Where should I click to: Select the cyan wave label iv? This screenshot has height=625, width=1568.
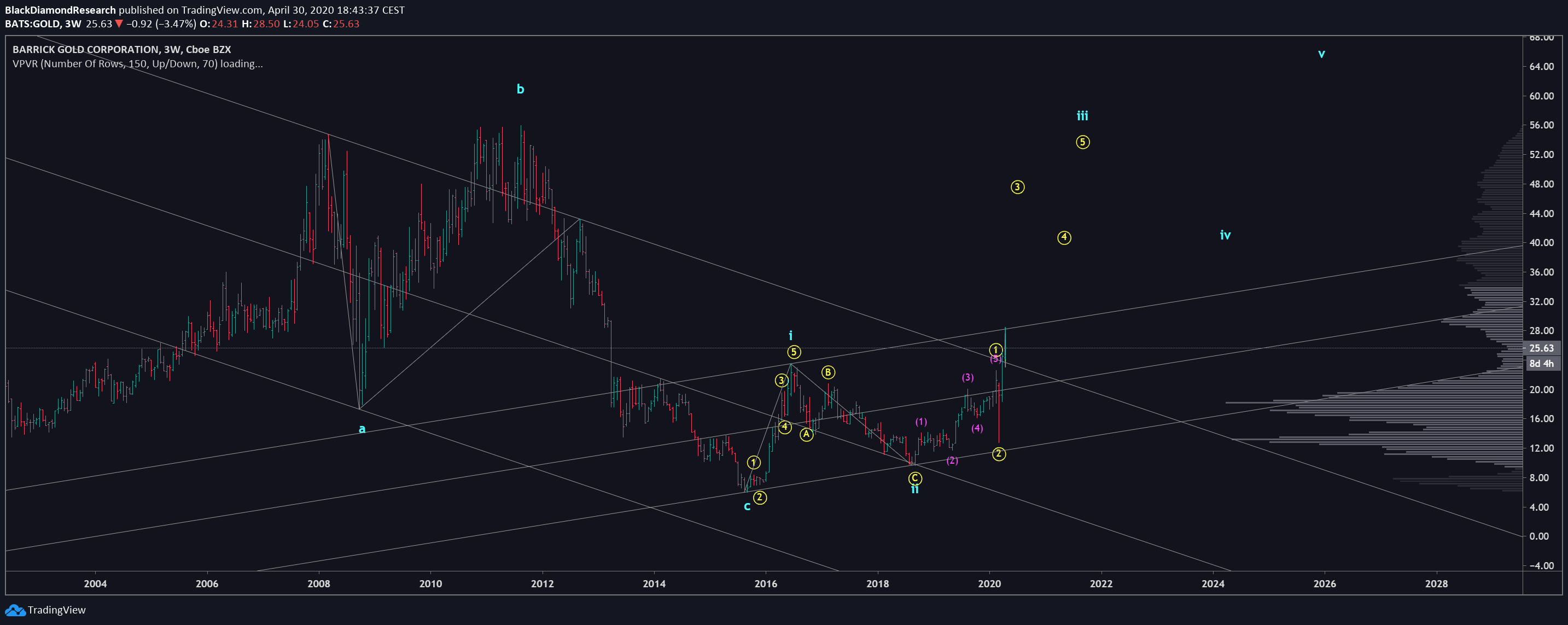pos(1225,235)
